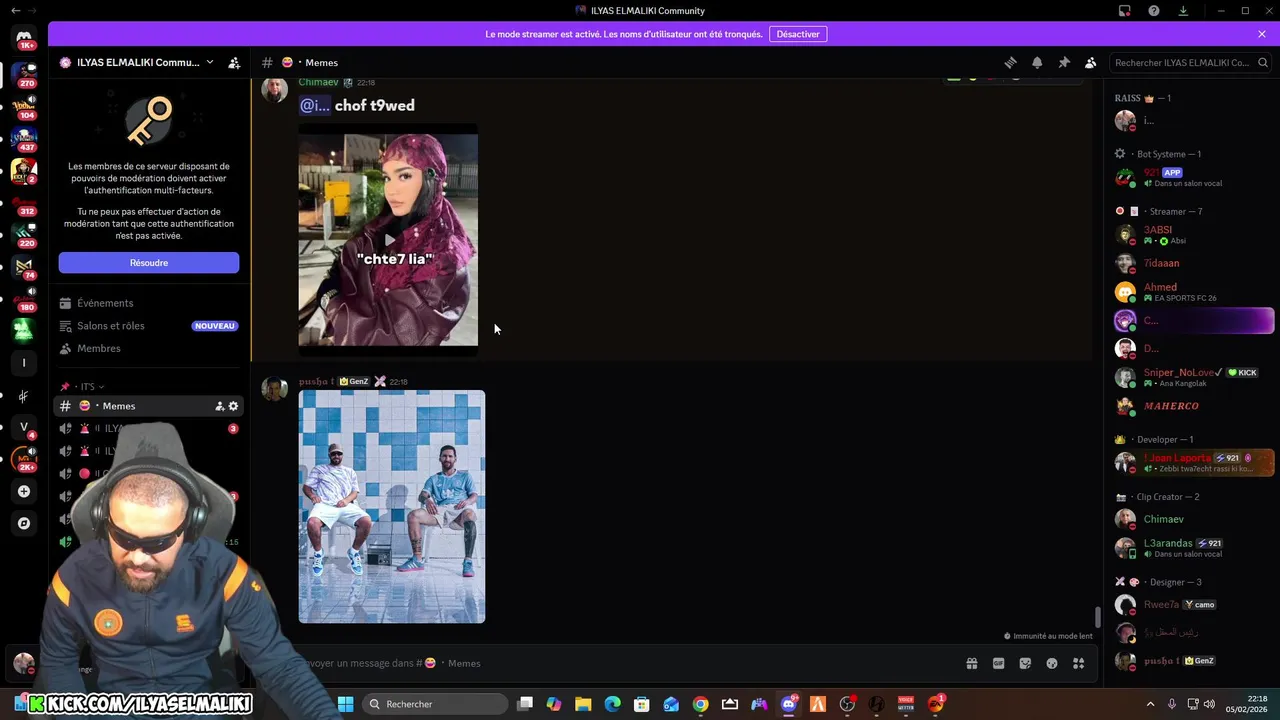
Task: Open emoji picker in message bar
Action: (1052, 663)
